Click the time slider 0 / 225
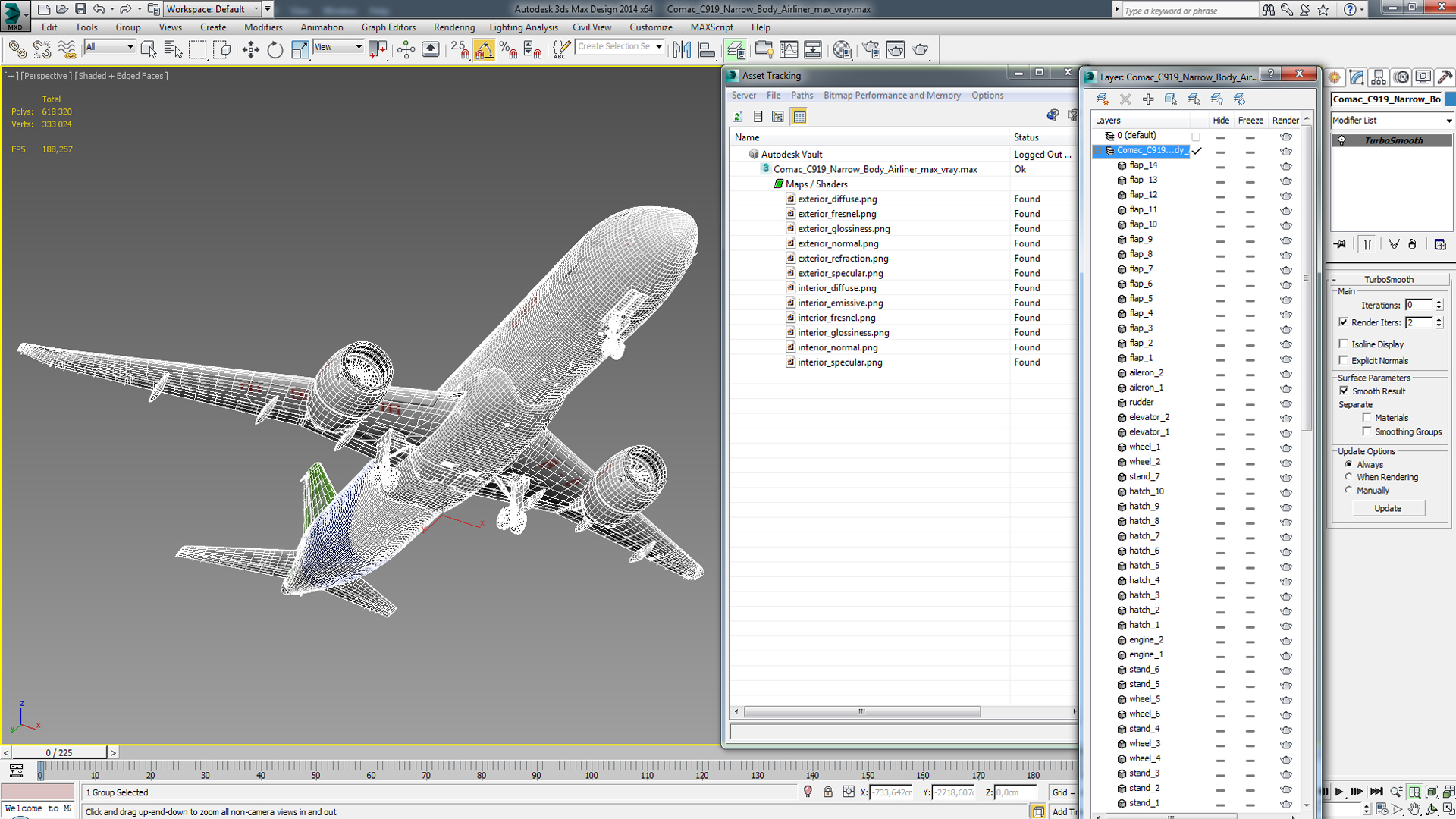Screen dimensions: 1456x819 [59, 753]
